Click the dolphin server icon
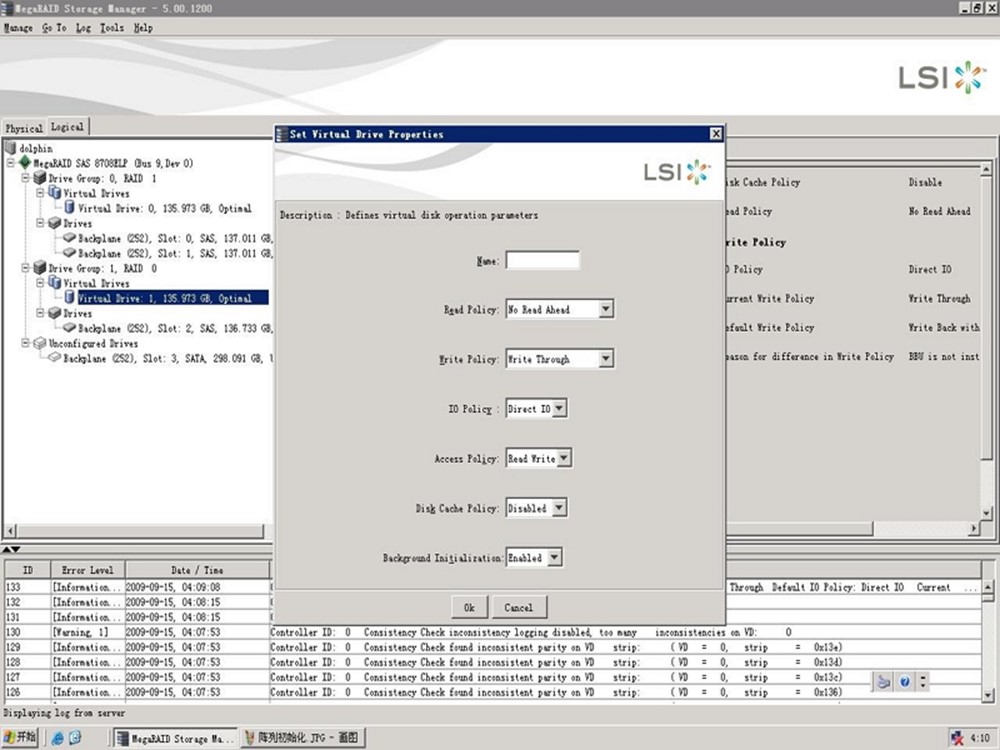This screenshot has height=750, width=1000. coord(11,148)
